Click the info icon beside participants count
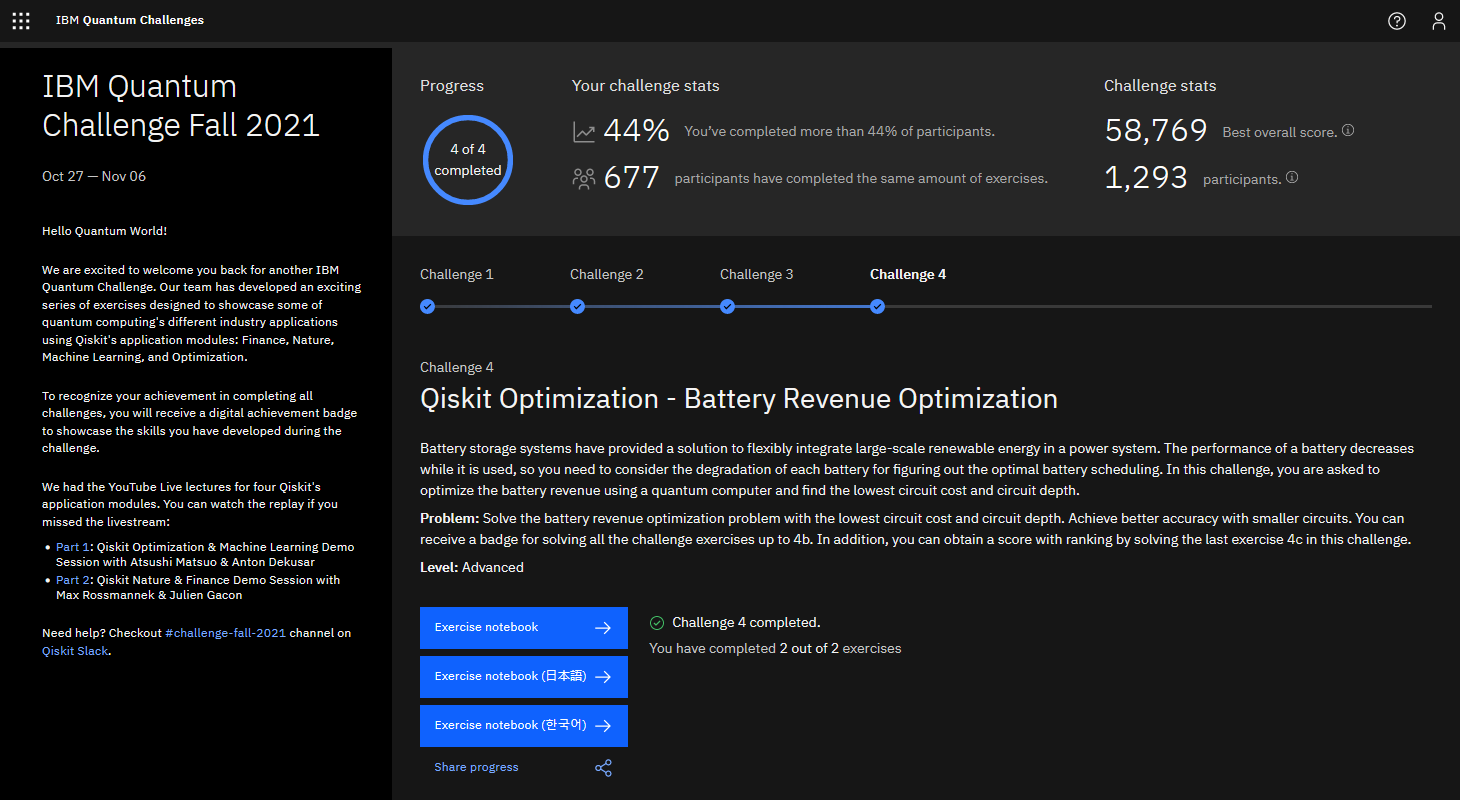Screen dimensions: 1460x800 pos(1292,177)
